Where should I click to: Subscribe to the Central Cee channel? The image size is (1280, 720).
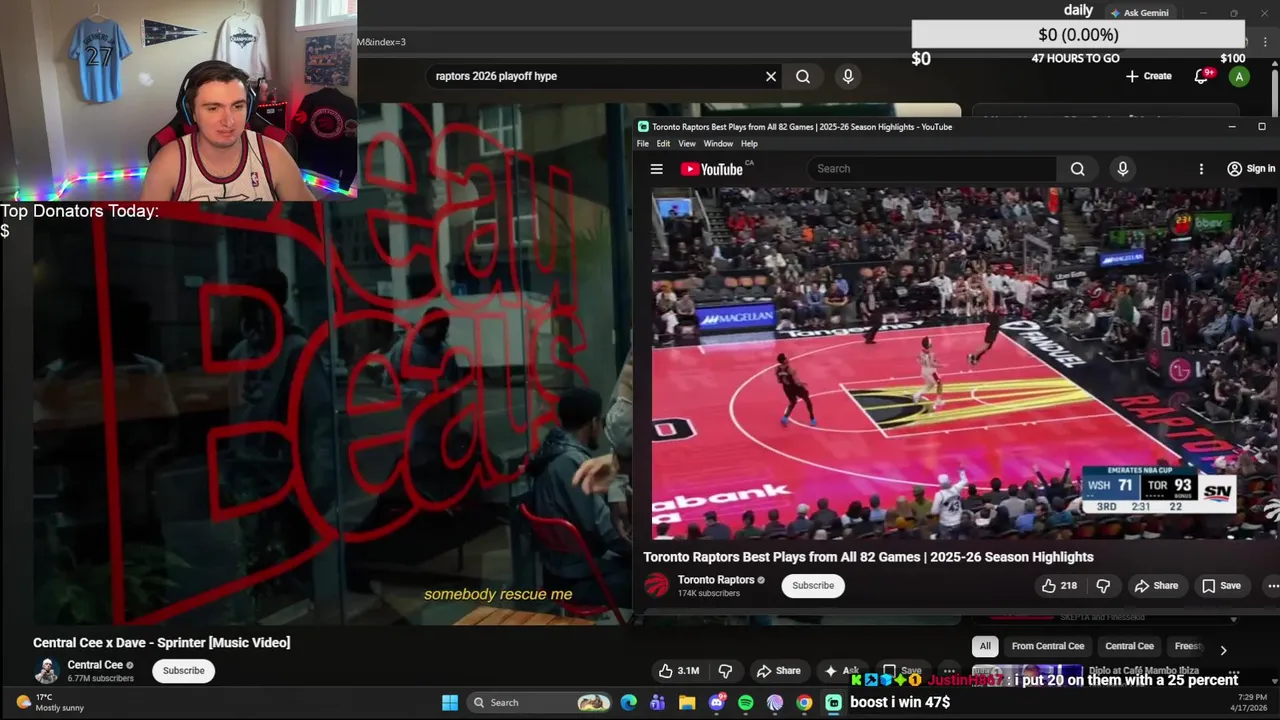[184, 671]
